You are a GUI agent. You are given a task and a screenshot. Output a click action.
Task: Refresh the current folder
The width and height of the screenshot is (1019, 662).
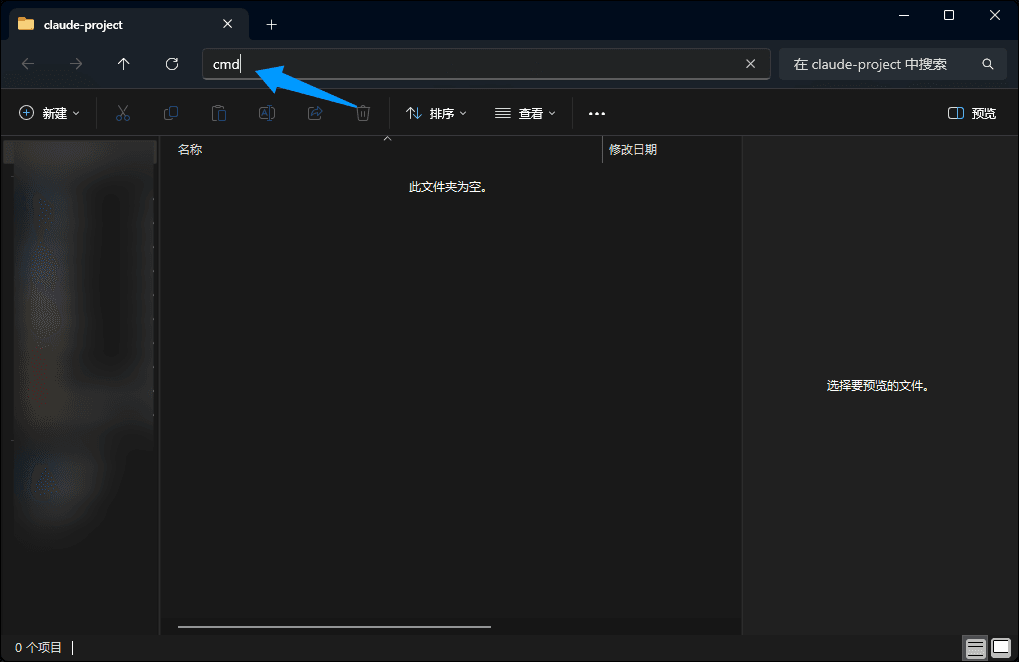click(172, 64)
